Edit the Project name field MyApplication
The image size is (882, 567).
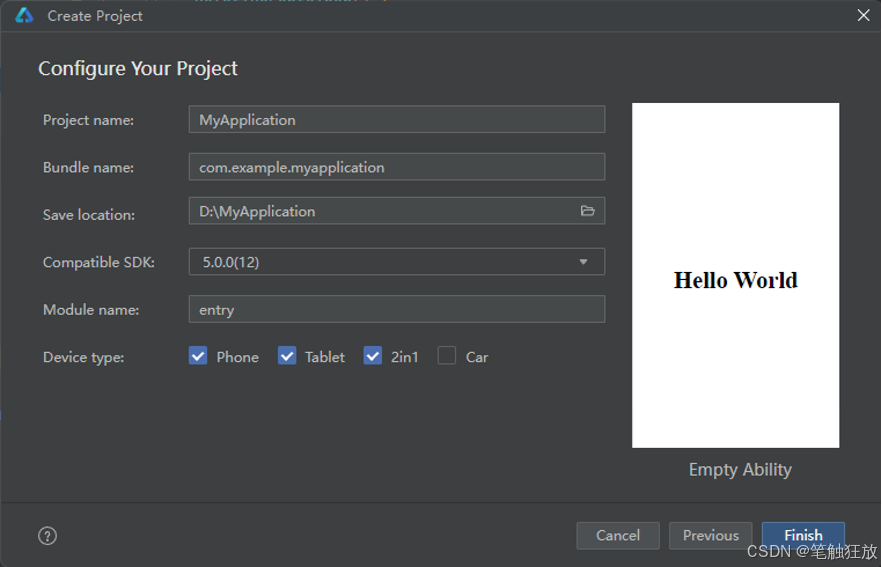397,119
